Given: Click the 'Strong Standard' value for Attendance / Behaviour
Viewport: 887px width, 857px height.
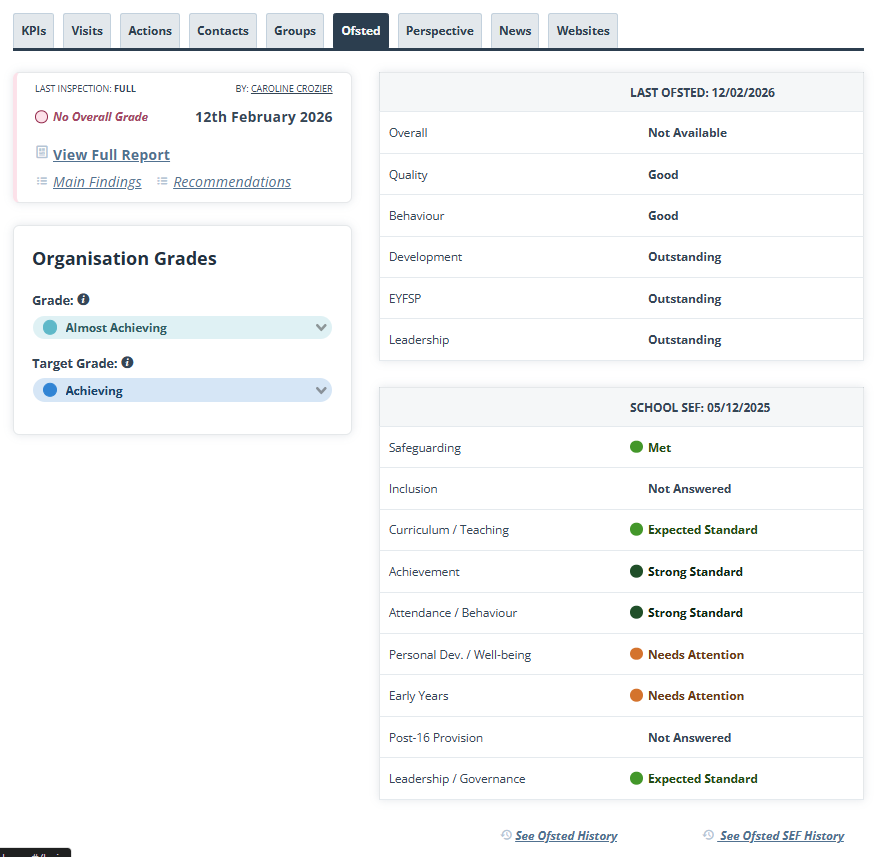Looking at the screenshot, I should pyautogui.click(x=695, y=613).
